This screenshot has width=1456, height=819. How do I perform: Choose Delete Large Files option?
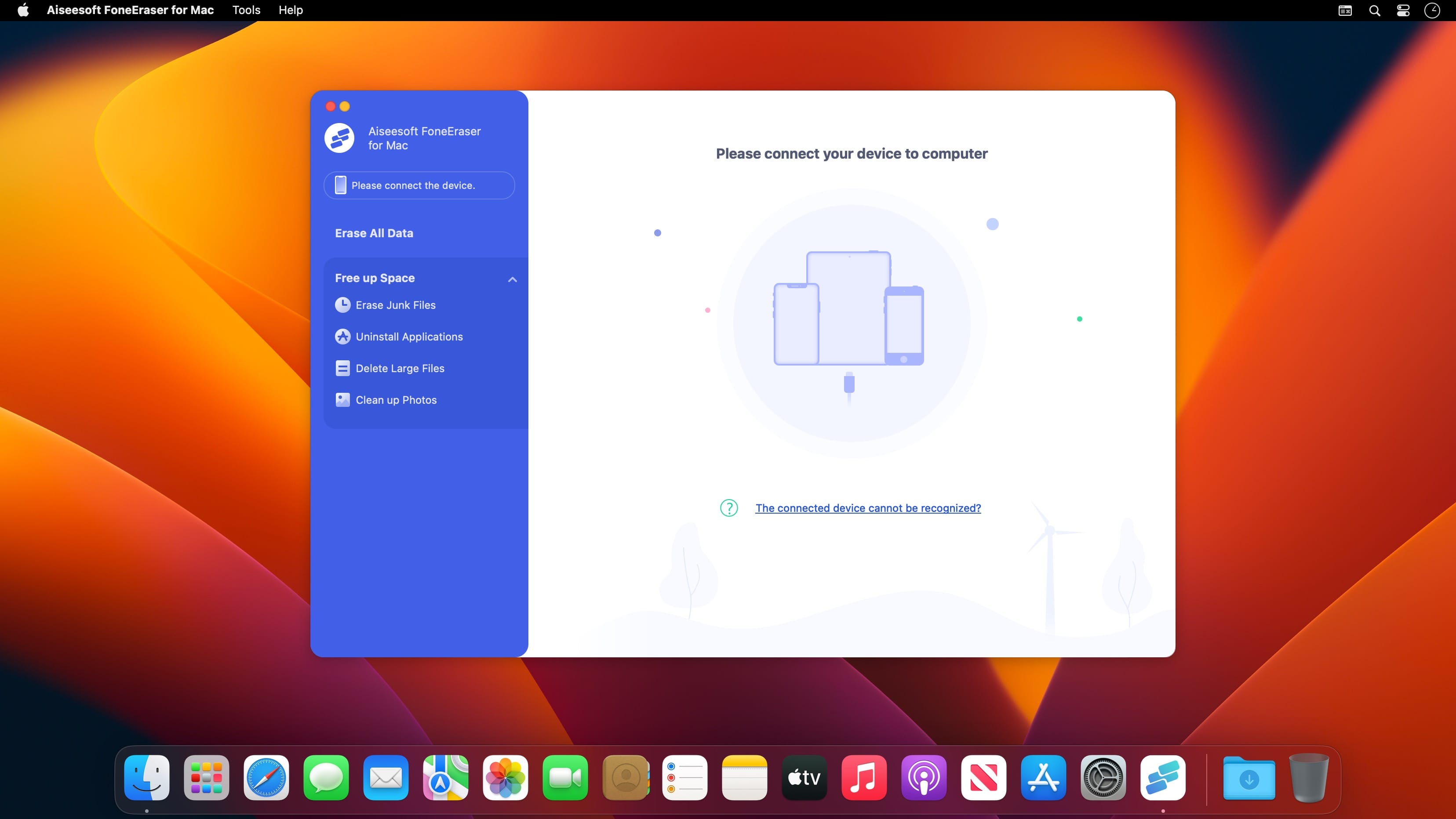(x=400, y=368)
